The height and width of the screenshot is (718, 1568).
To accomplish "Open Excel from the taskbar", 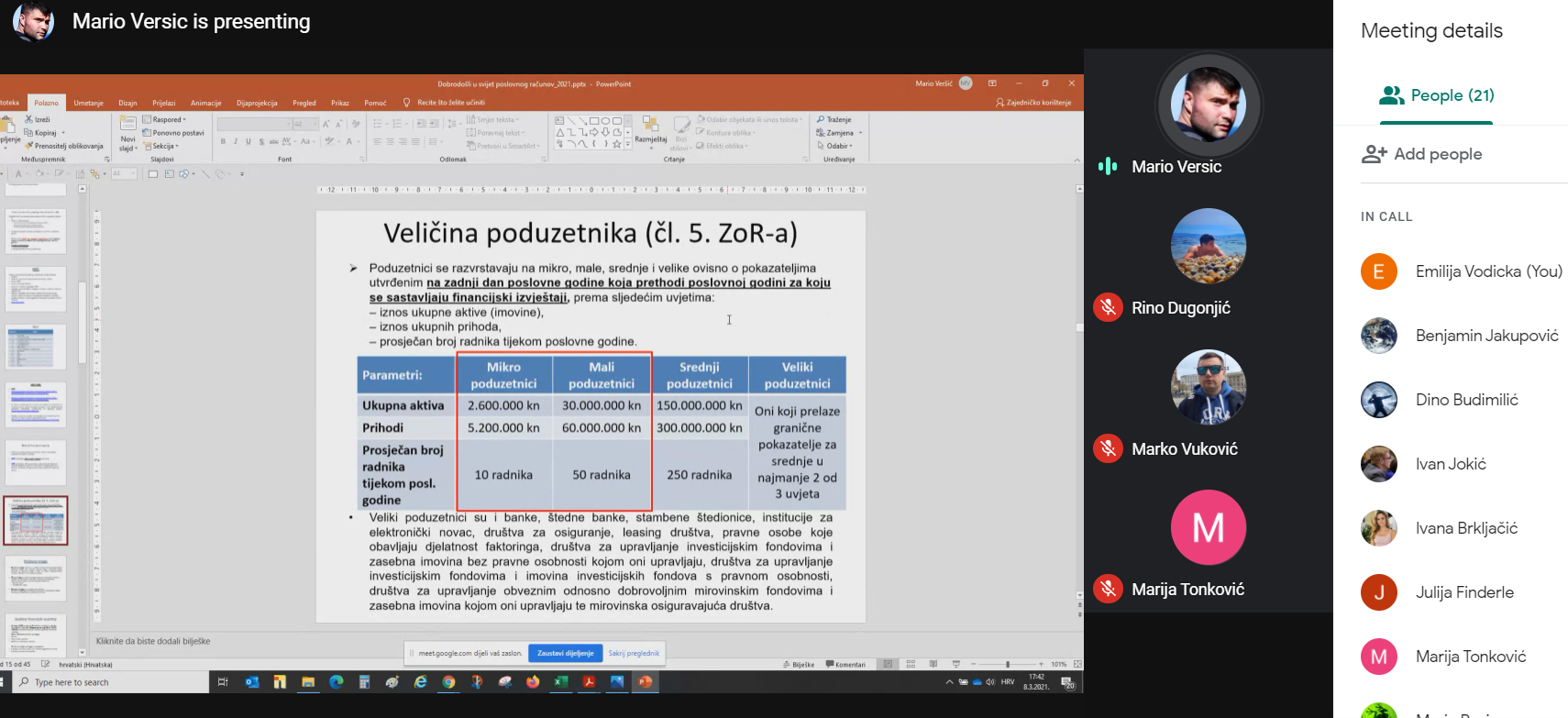I will pos(560,682).
